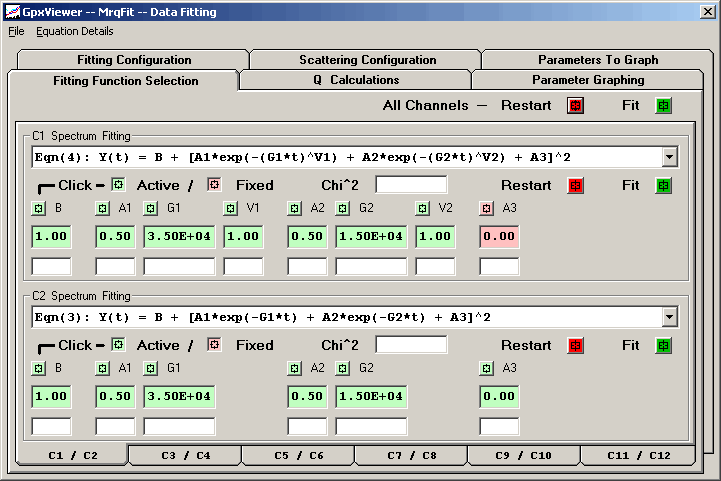Click the All Channels Fit green icon

(663, 105)
